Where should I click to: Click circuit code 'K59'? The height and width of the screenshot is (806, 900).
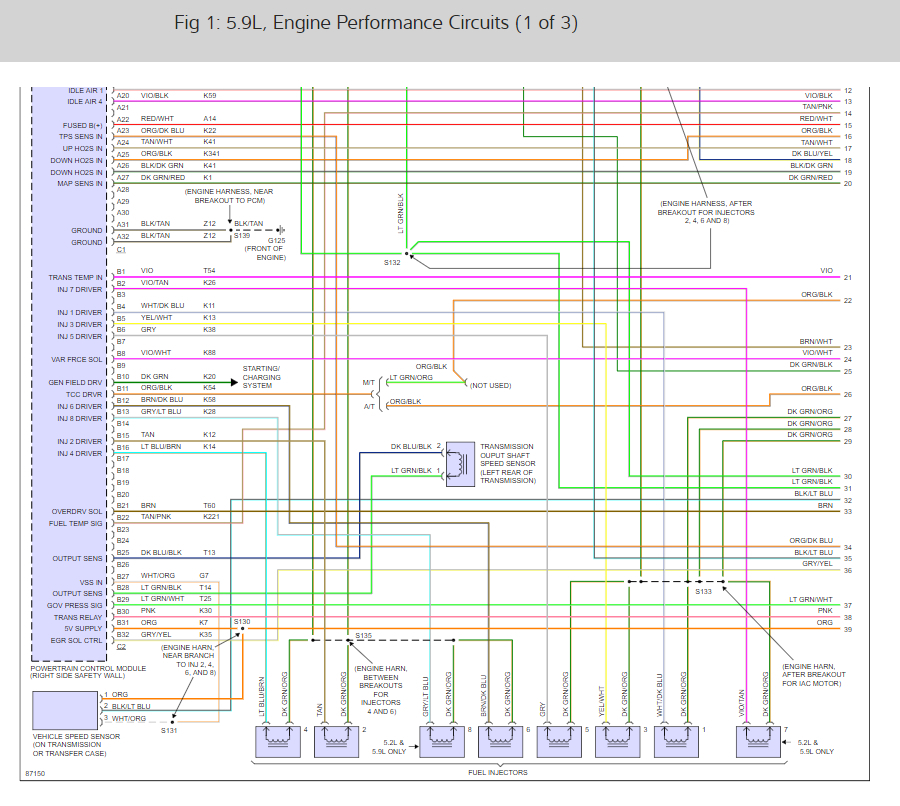(x=210, y=95)
